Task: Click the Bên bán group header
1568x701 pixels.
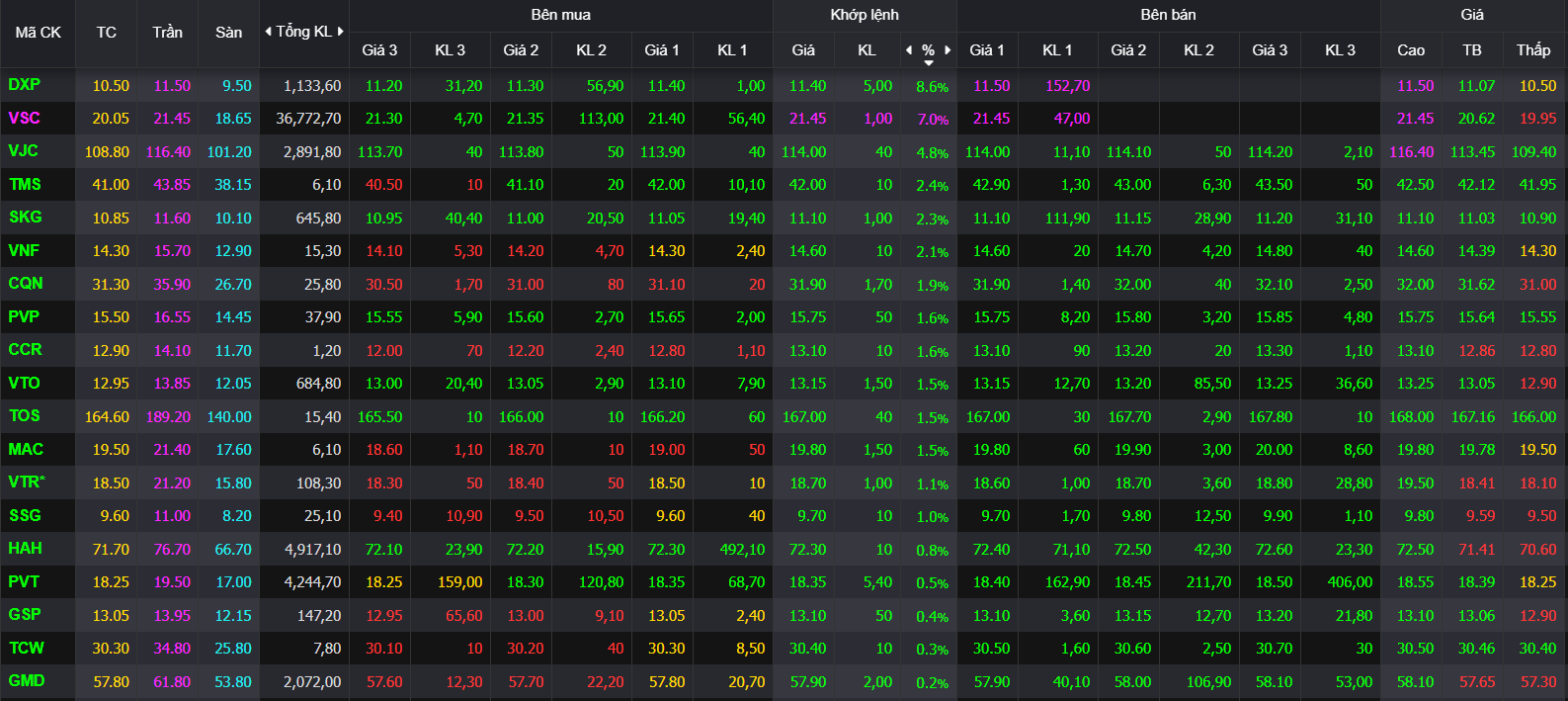Action: click(1168, 15)
